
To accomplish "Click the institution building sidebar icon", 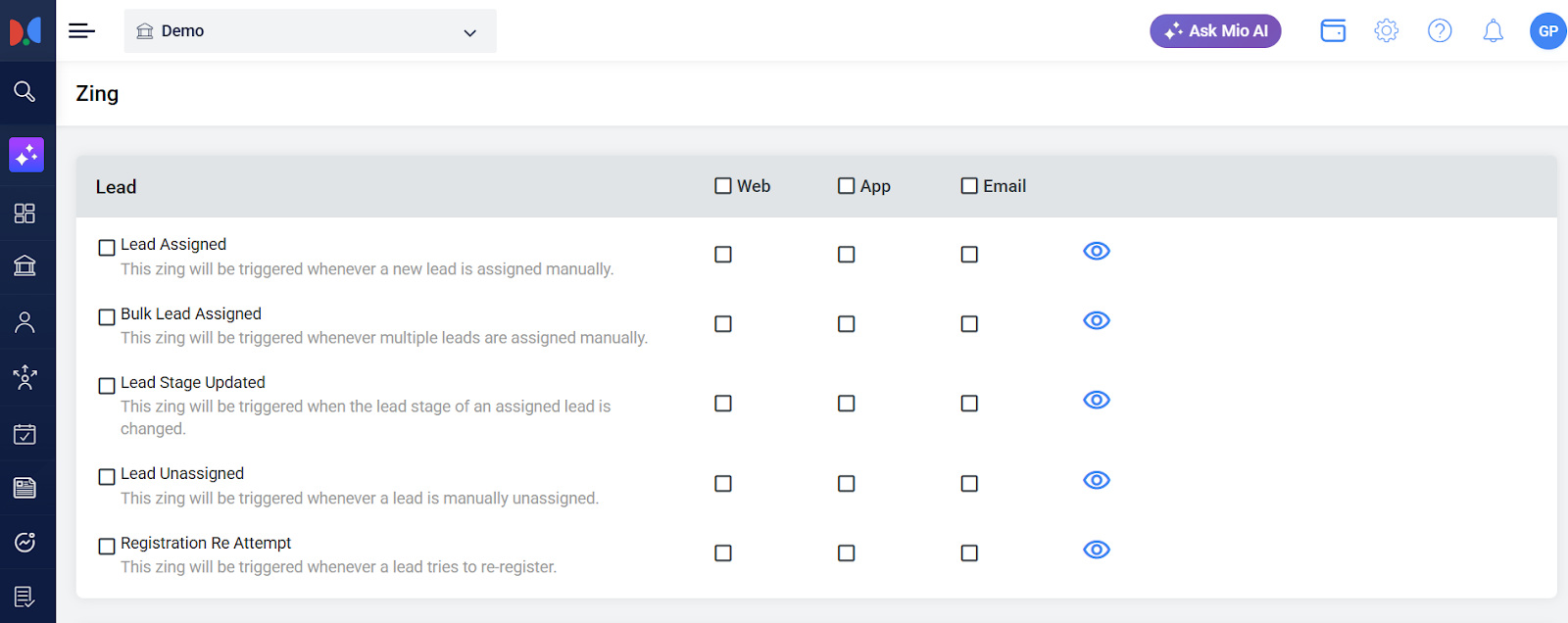I will [x=24, y=265].
